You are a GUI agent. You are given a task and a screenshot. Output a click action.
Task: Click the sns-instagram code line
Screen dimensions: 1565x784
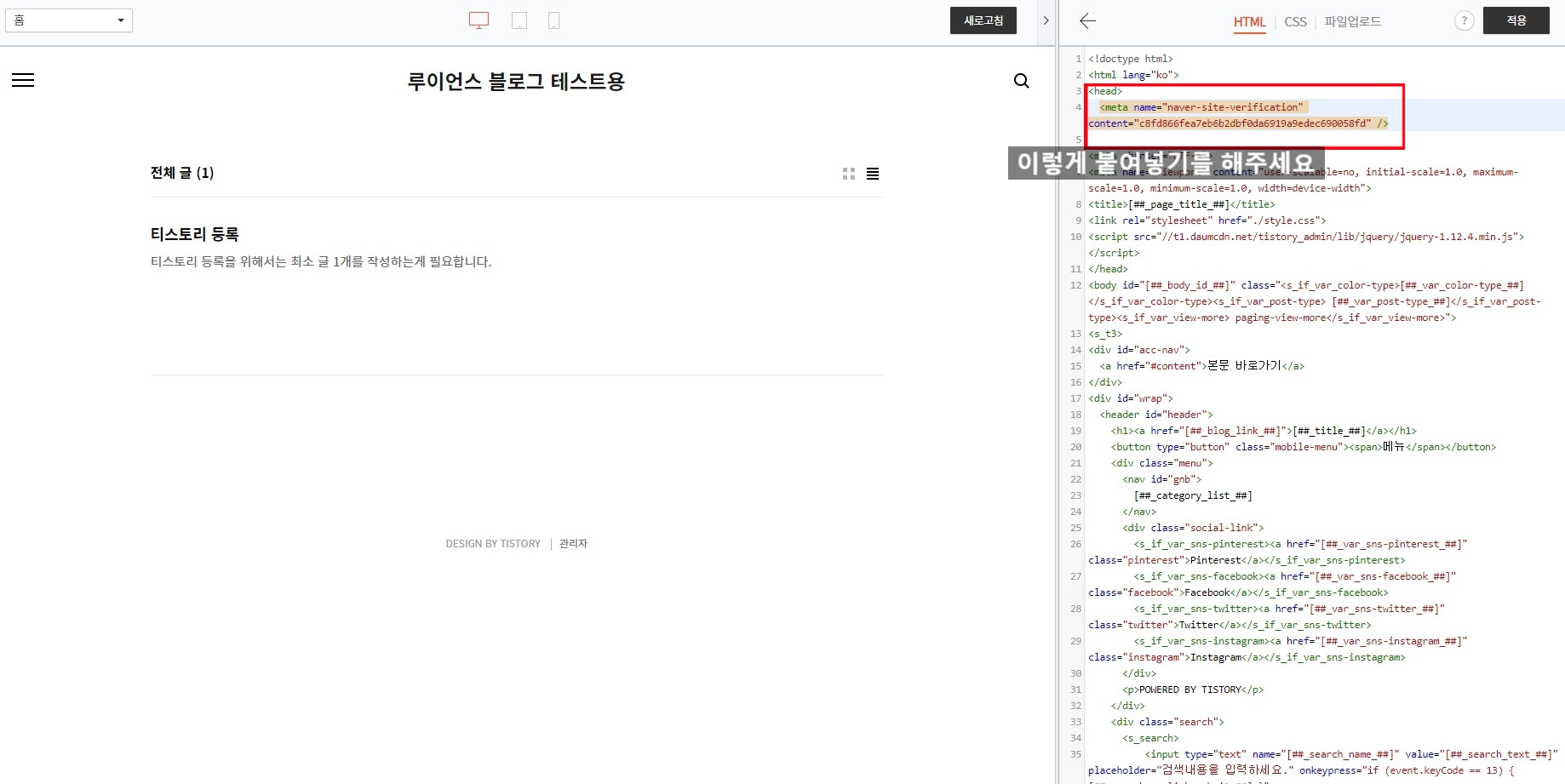click(x=1300, y=641)
